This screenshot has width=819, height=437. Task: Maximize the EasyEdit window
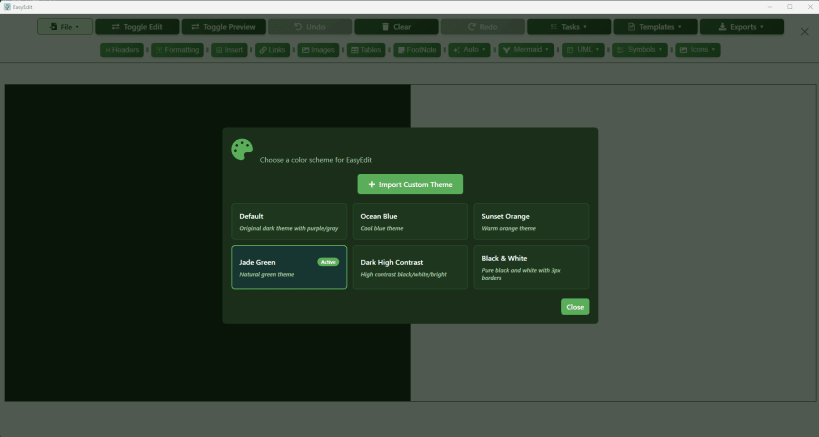790,7
